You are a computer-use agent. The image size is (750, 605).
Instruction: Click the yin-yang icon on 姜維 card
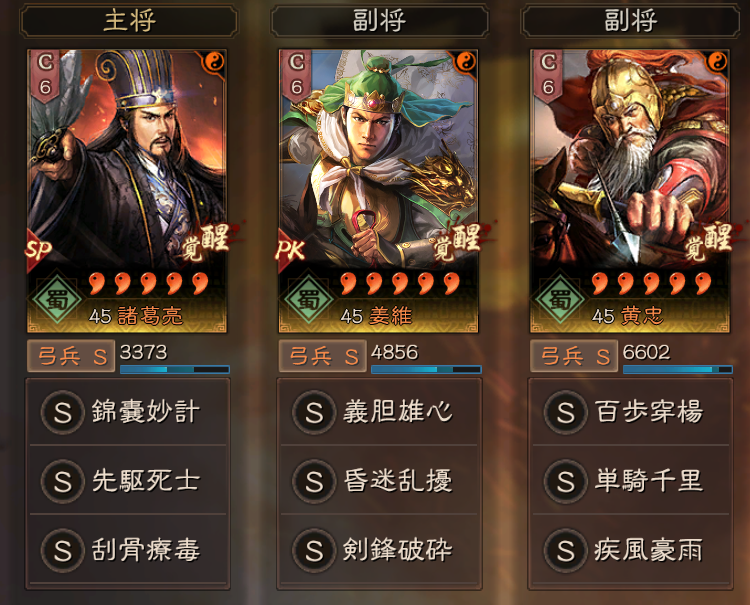465,62
